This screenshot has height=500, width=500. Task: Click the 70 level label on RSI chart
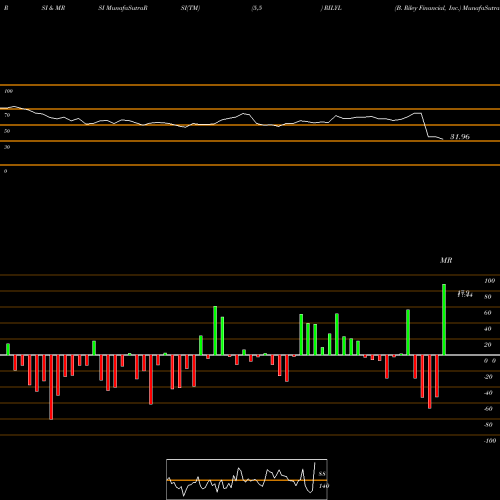pyautogui.click(x=7, y=115)
